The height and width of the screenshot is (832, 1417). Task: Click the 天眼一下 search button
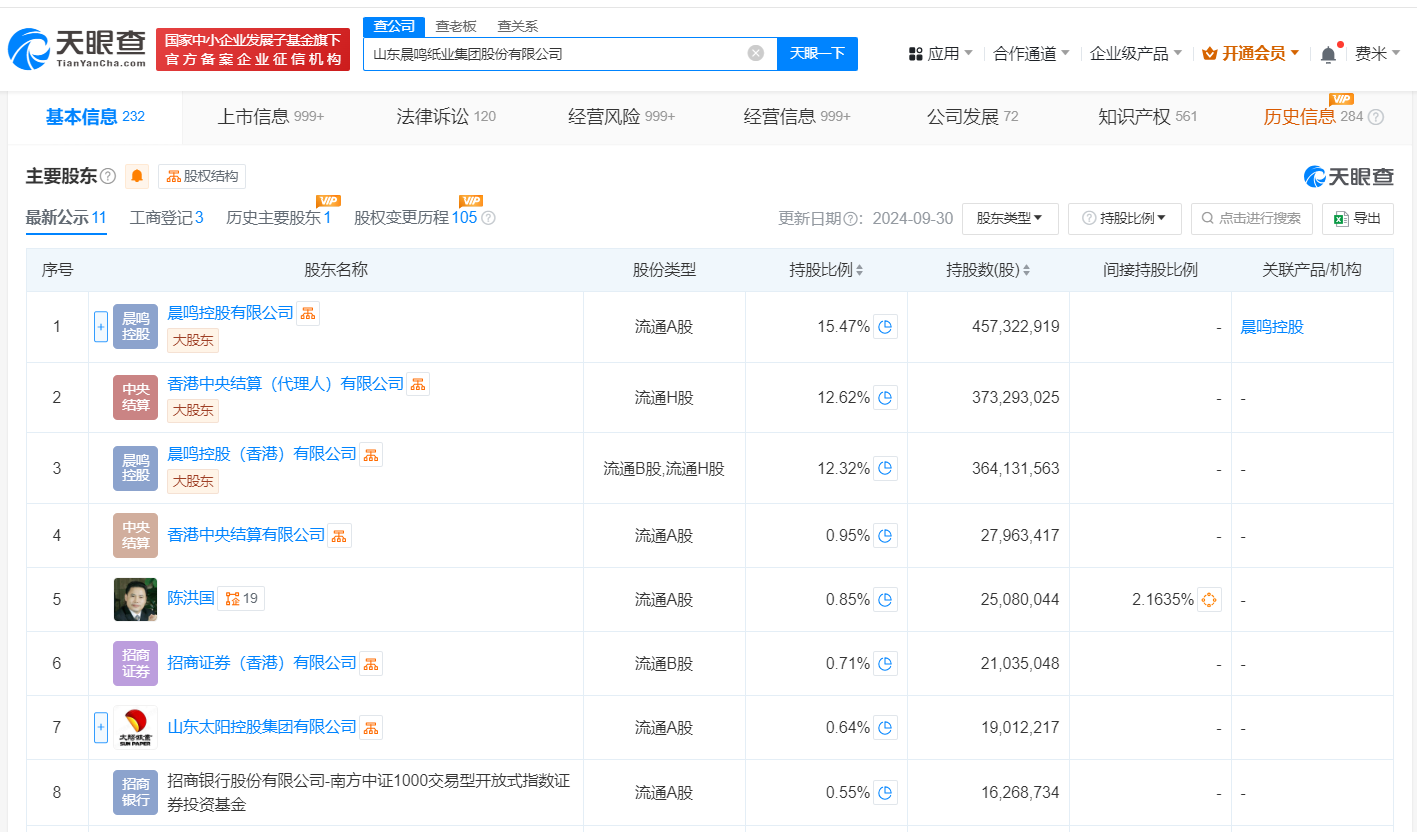coord(817,54)
